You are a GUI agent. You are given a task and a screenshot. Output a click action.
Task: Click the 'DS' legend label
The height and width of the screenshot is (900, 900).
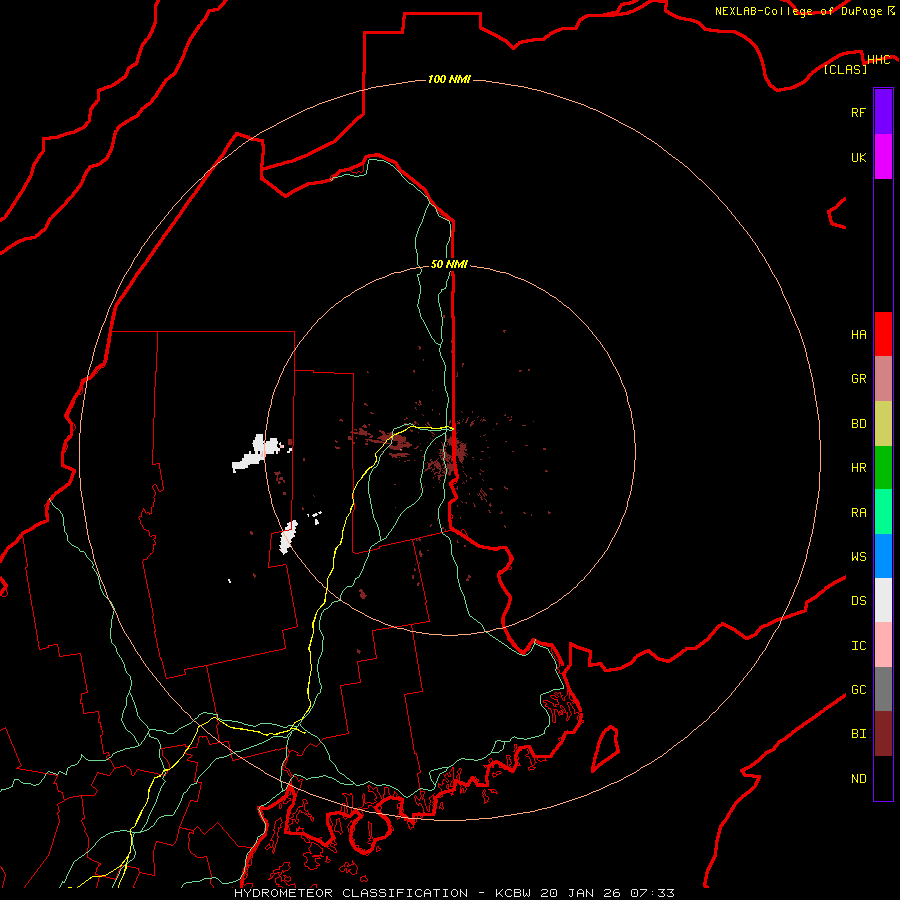tap(858, 601)
